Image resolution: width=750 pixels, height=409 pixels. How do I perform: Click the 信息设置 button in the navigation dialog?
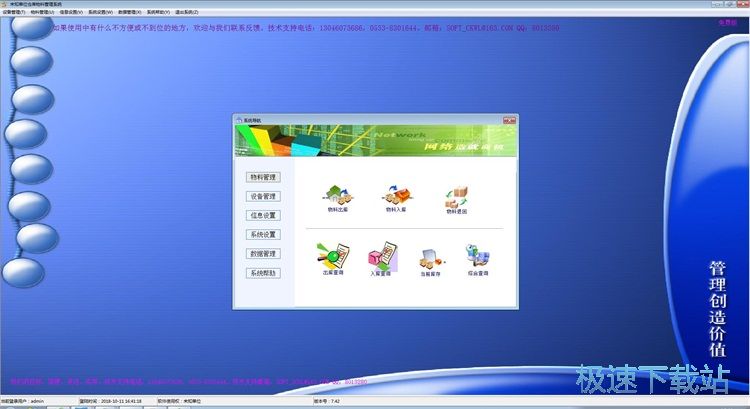click(x=263, y=215)
